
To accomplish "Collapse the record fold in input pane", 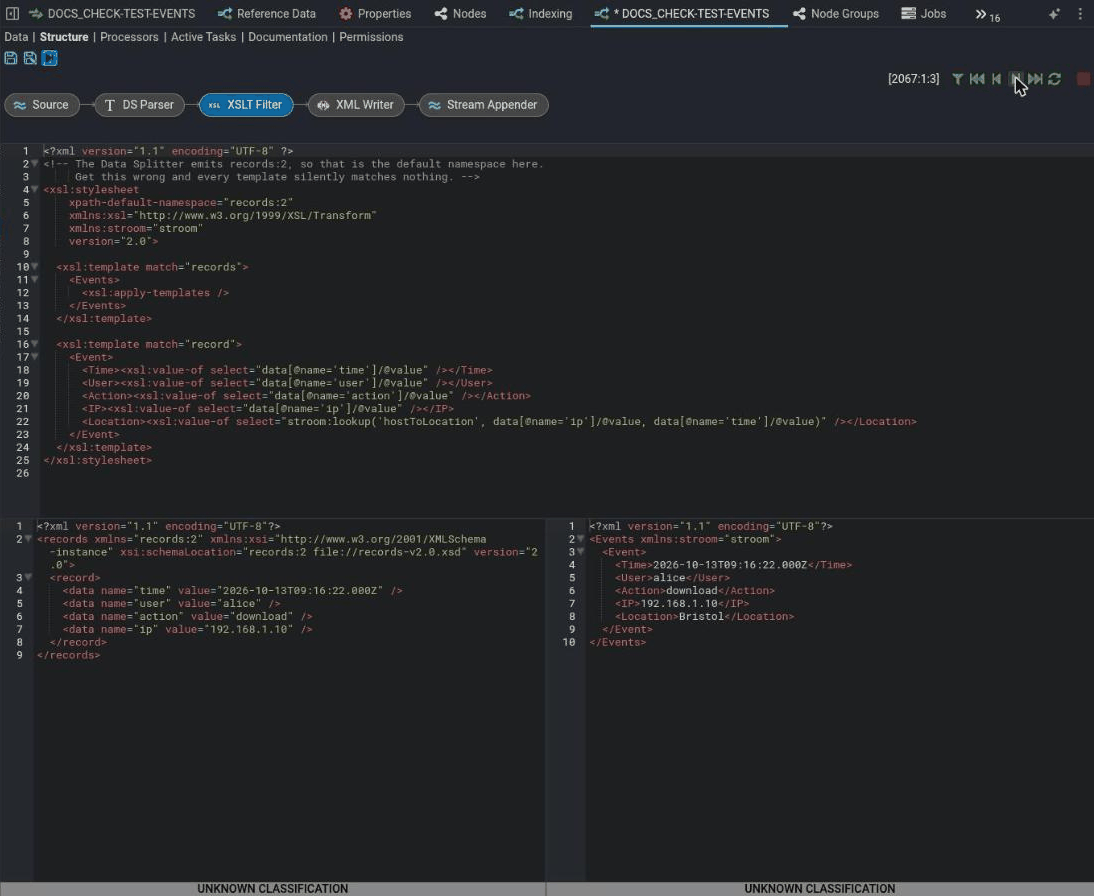I will coord(29,578).
